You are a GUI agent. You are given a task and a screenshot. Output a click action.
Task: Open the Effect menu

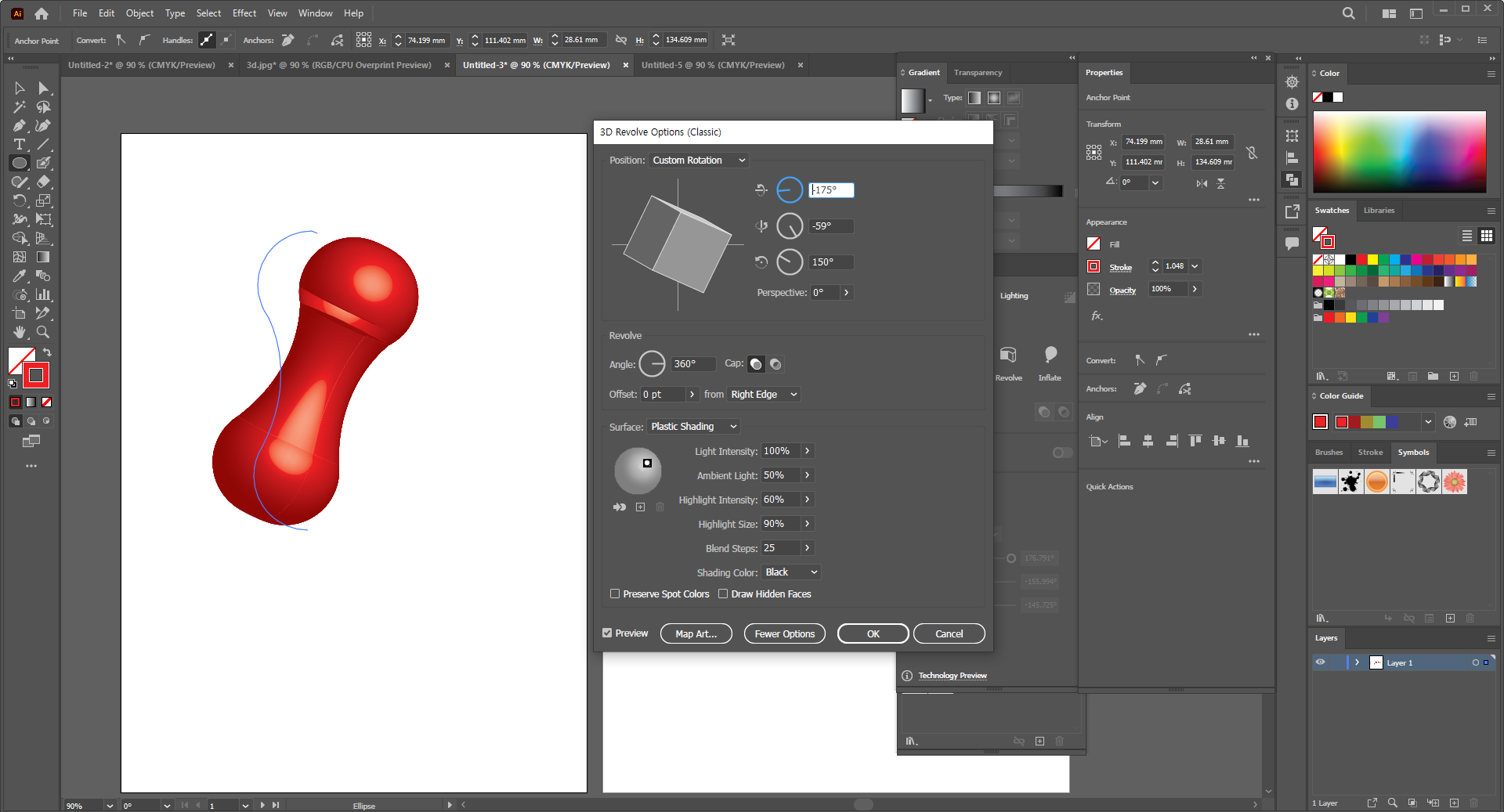244,13
